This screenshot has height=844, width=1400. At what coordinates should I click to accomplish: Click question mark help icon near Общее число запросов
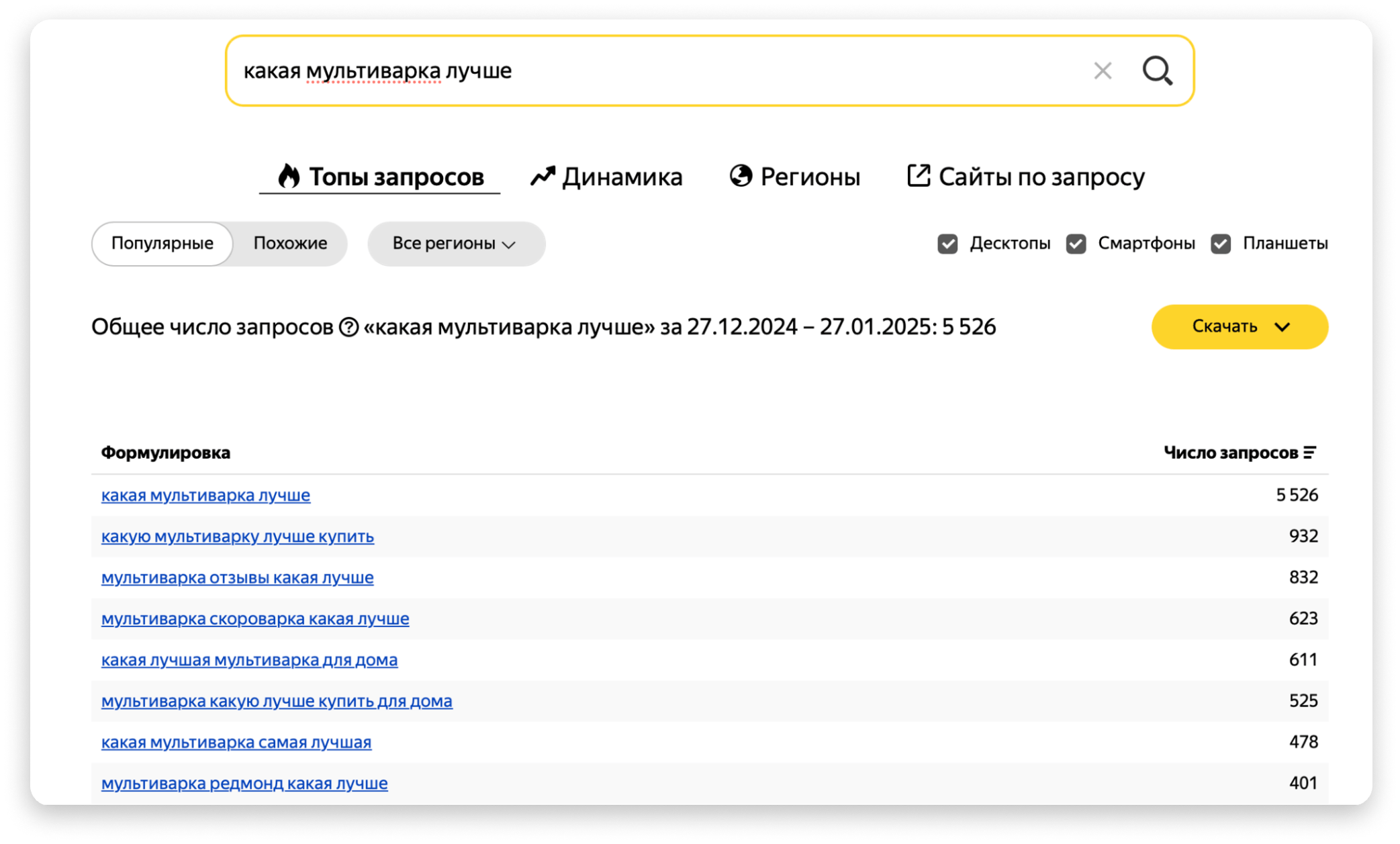pos(348,327)
